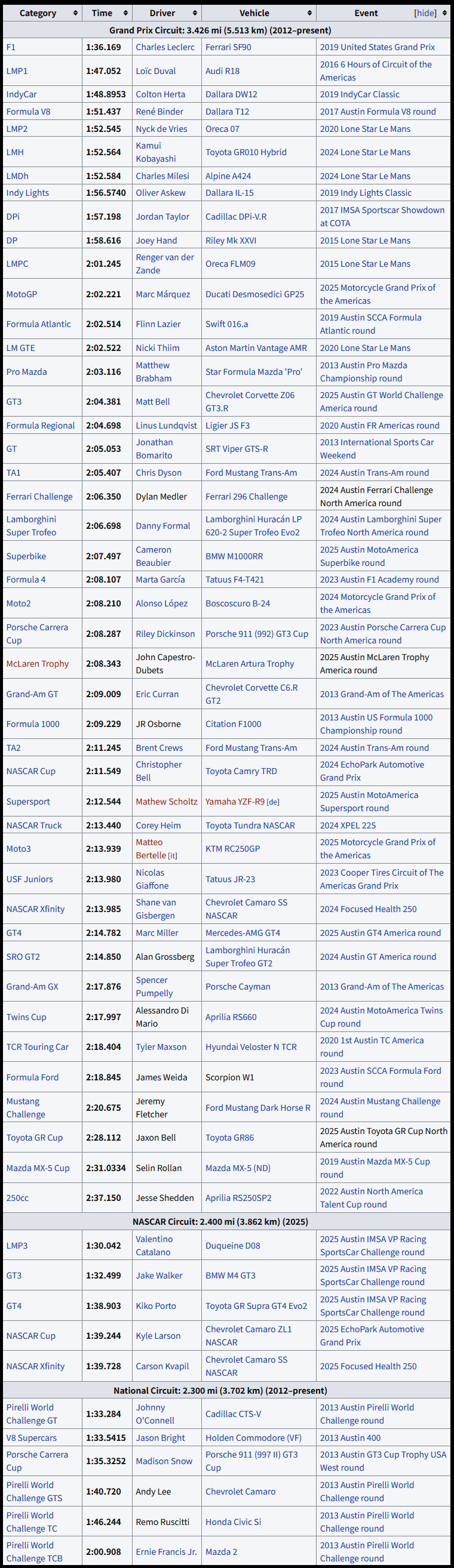This screenshot has width=454, height=1568.
Task: Open the [de] language link
Action: coord(273,802)
